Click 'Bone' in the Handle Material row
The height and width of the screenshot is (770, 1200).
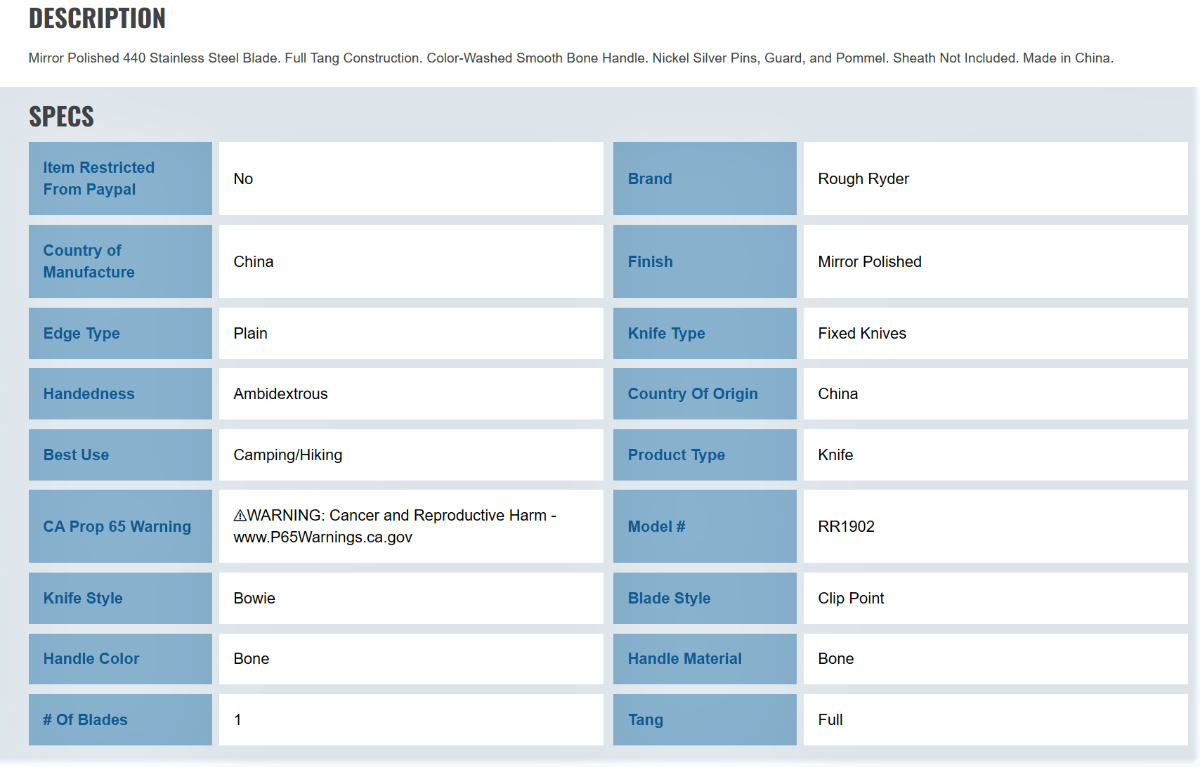tap(836, 659)
